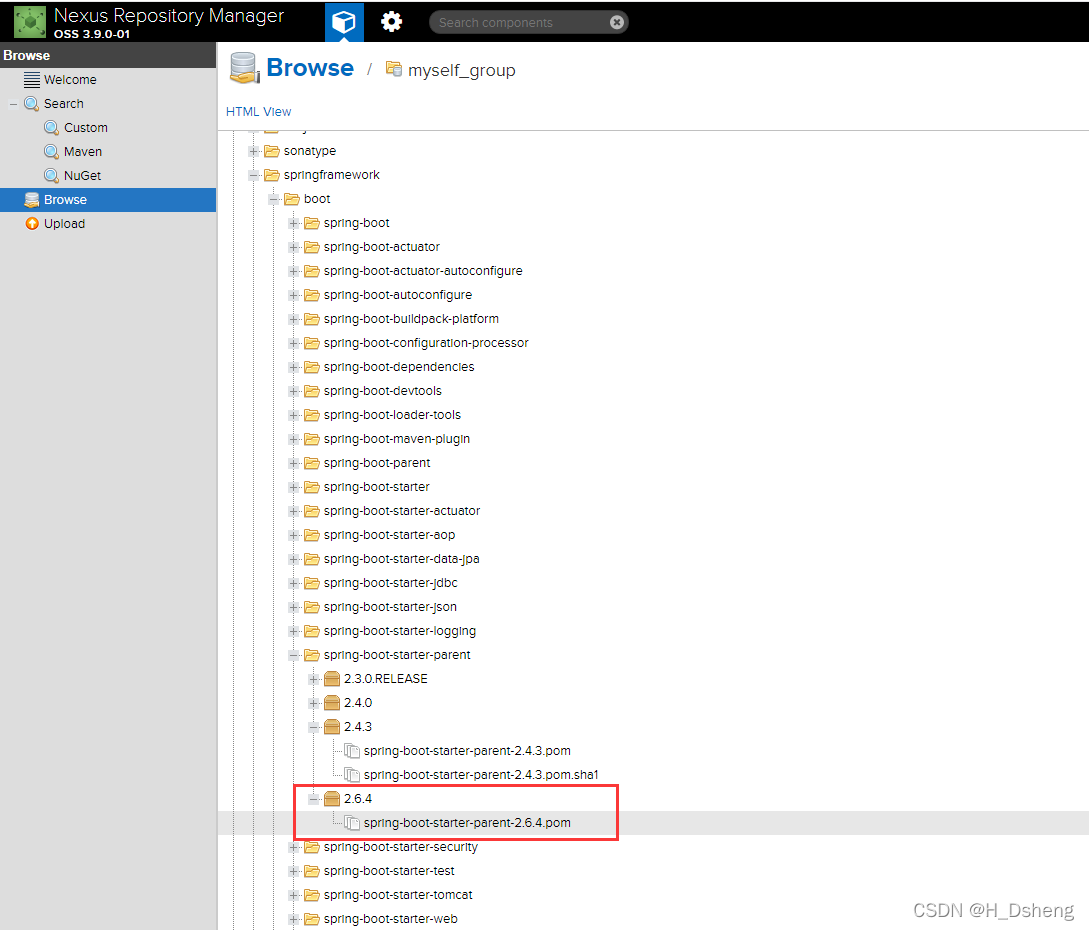Click the sonatype folder icon
This screenshot has height=930, width=1089.
click(272, 151)
